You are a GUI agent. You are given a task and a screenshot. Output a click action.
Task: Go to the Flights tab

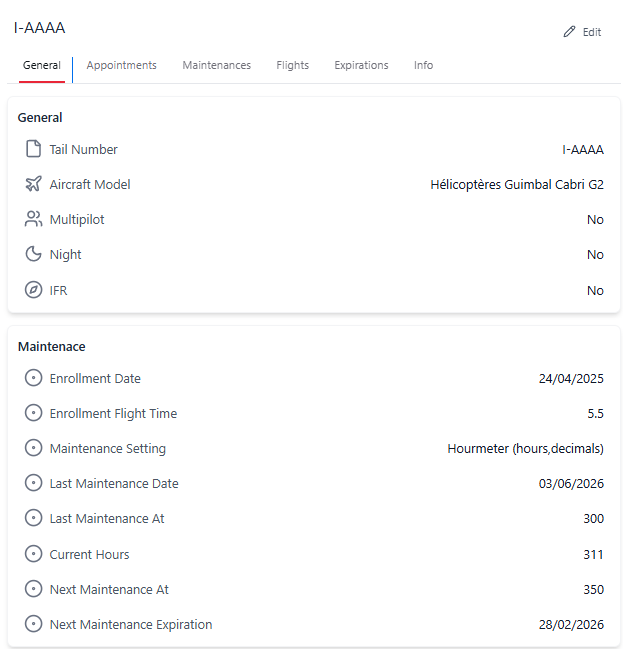point(293,65)
